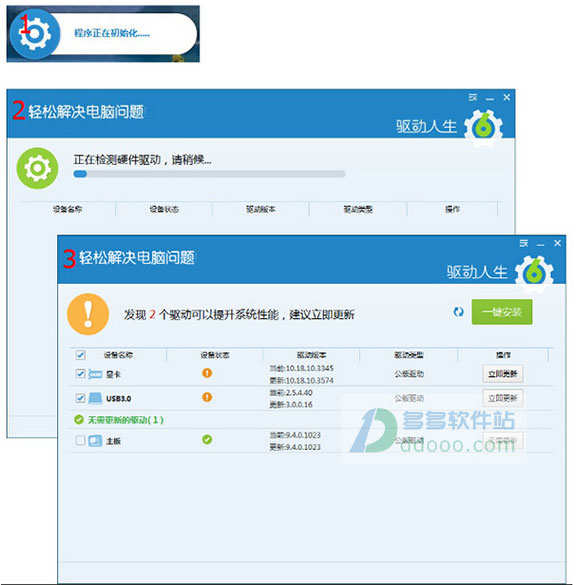Screen dimensions: 580x585
Task: Close the results window
Action: (x=557, y=243)
